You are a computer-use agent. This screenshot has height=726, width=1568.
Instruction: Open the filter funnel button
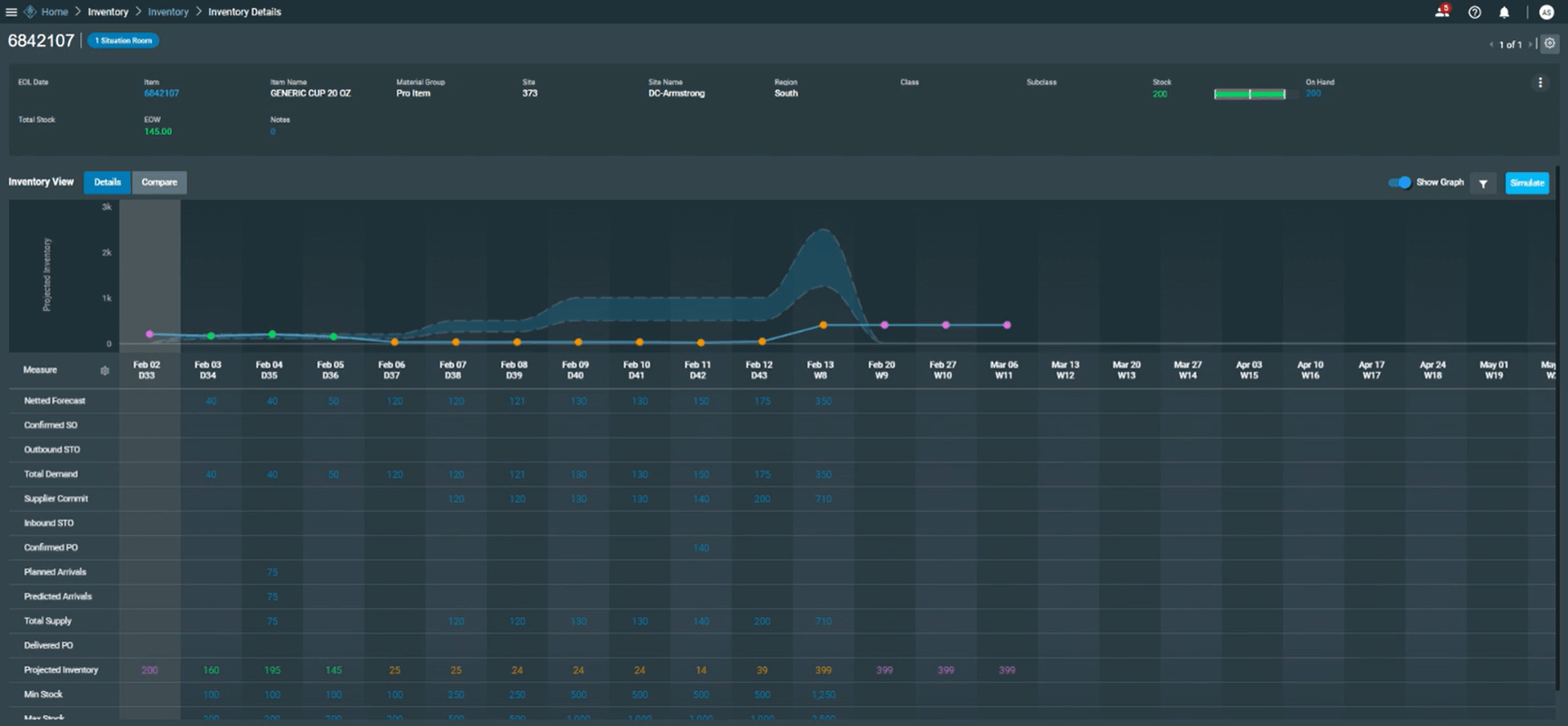click(1483, 183)
